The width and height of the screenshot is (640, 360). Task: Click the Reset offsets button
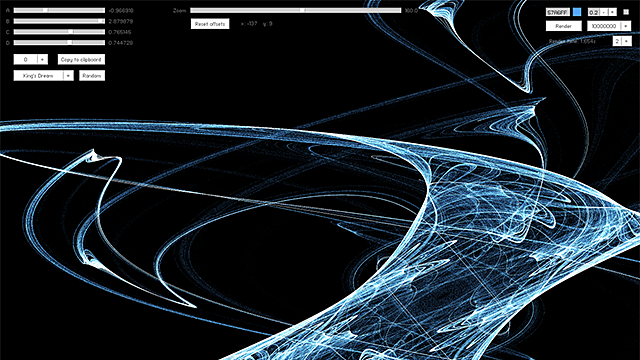coord(210,24)
